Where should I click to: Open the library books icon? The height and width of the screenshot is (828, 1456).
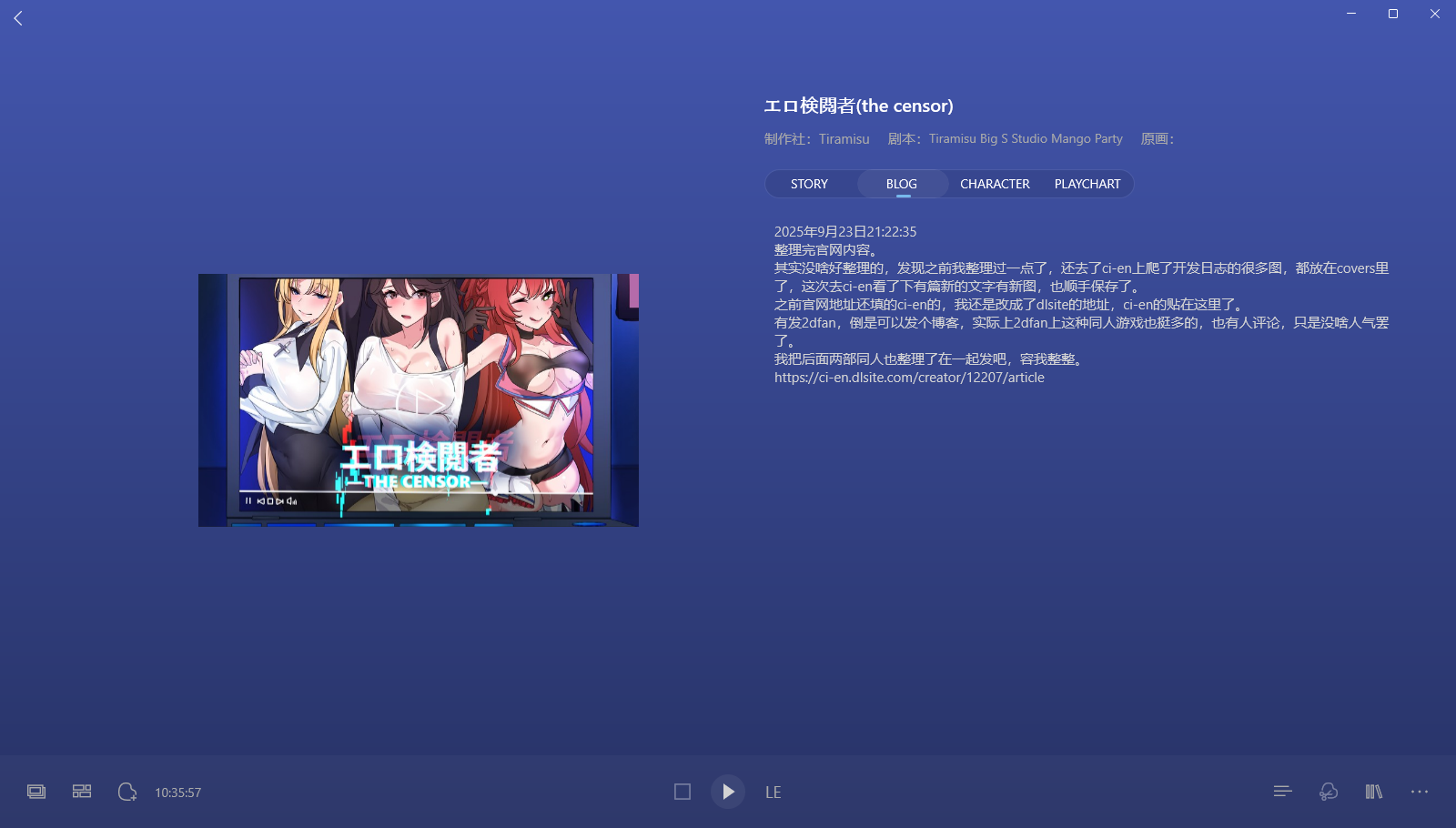[x=1374, y=792]
